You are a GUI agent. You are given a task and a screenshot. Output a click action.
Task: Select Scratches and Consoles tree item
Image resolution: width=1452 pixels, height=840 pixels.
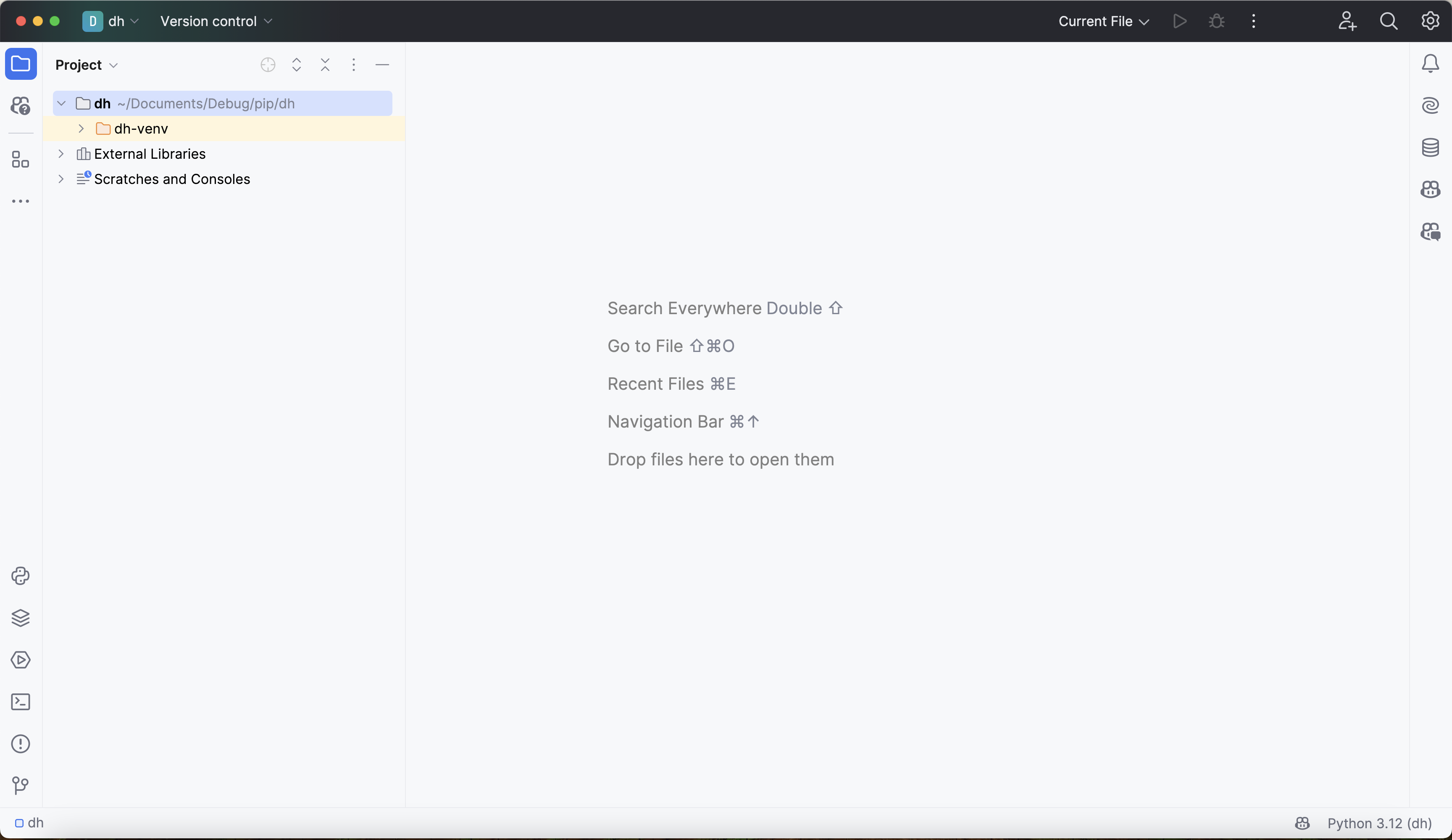pyautogui.click(x=172, y=179)
